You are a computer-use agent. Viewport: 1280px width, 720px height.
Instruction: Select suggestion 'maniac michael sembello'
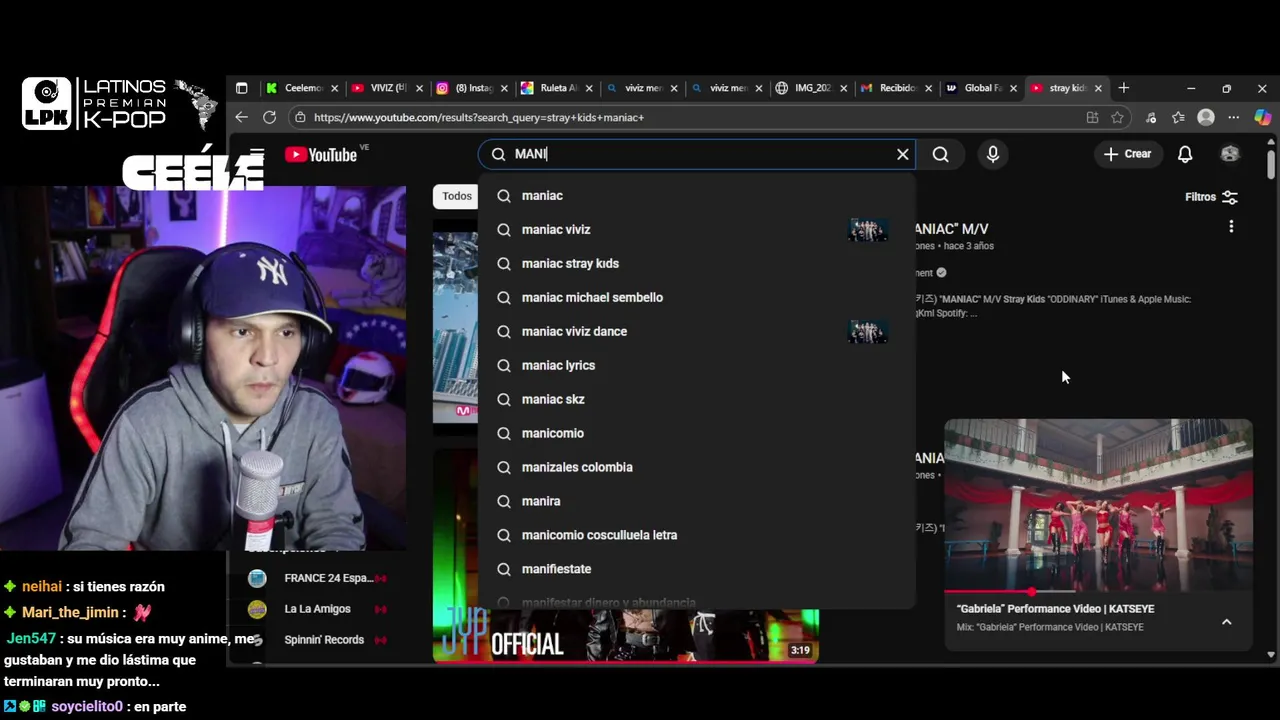(696, 298)
